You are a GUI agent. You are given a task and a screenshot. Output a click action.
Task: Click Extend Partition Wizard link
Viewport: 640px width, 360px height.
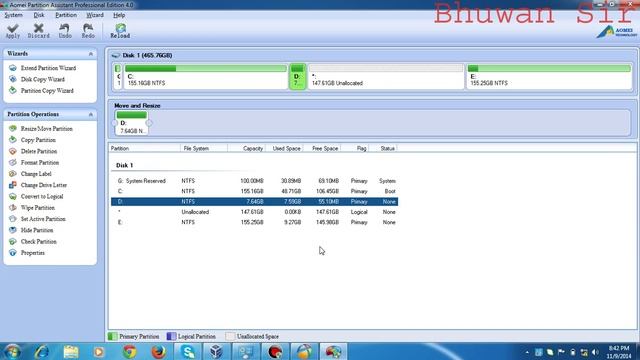coord(48,68)
